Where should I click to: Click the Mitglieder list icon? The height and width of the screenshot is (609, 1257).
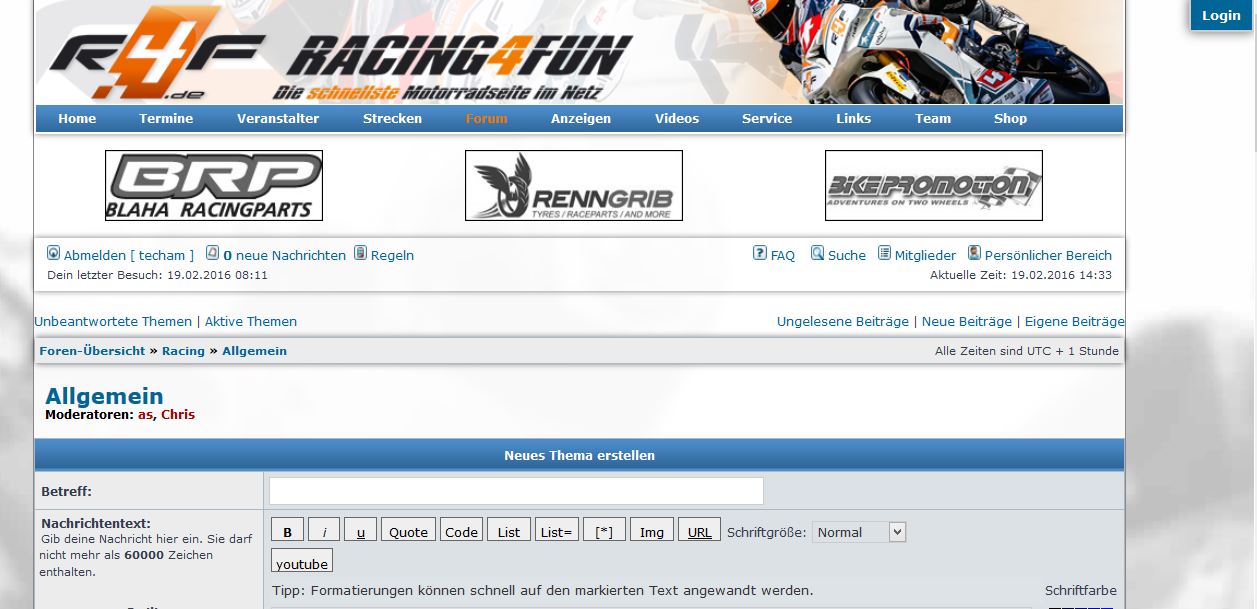(x=884, y=254)
